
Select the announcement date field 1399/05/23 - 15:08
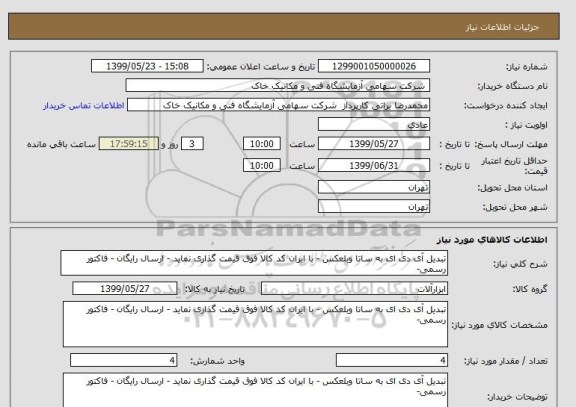coord(147,66)
